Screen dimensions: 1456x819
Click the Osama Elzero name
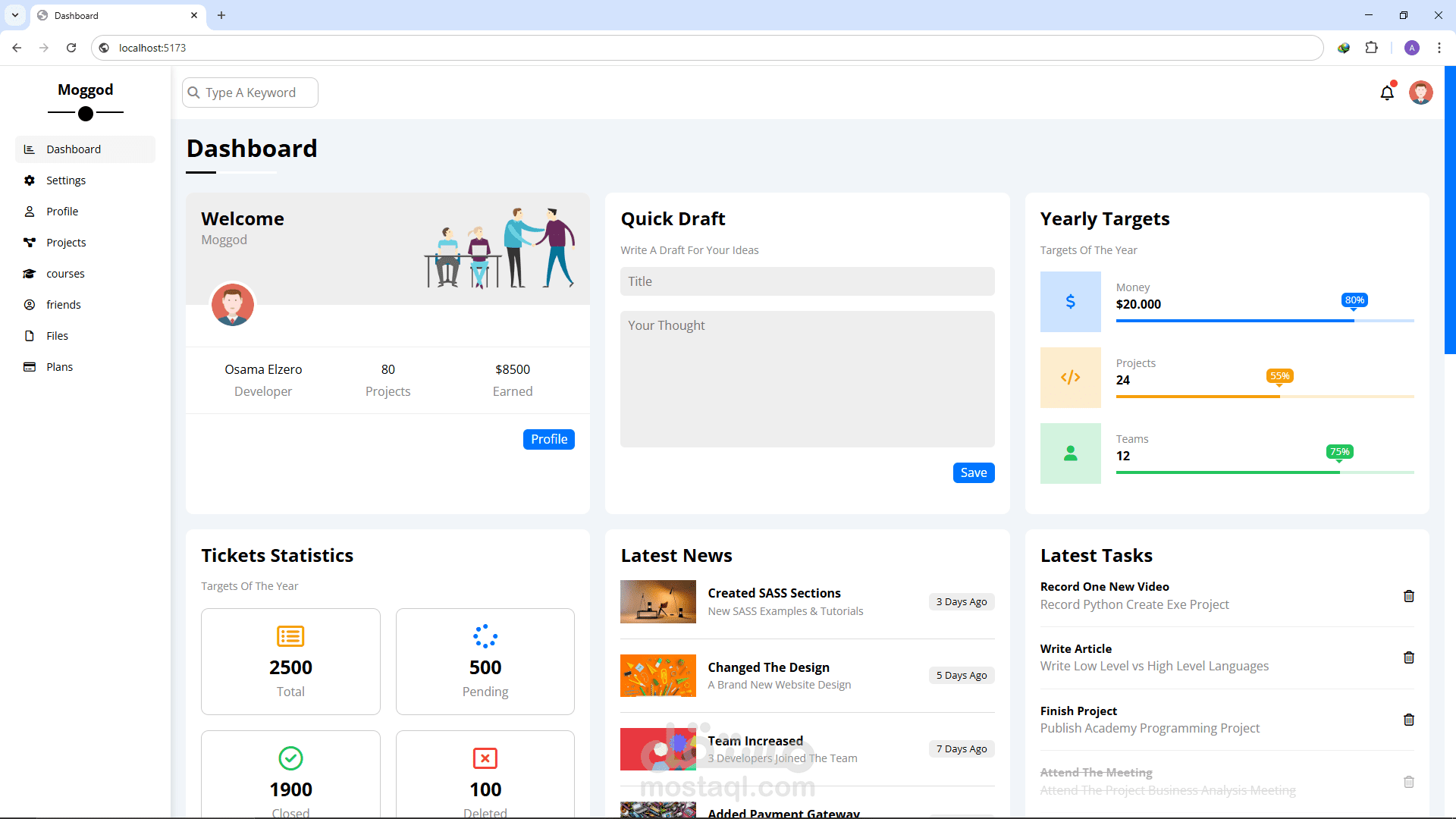263,369
